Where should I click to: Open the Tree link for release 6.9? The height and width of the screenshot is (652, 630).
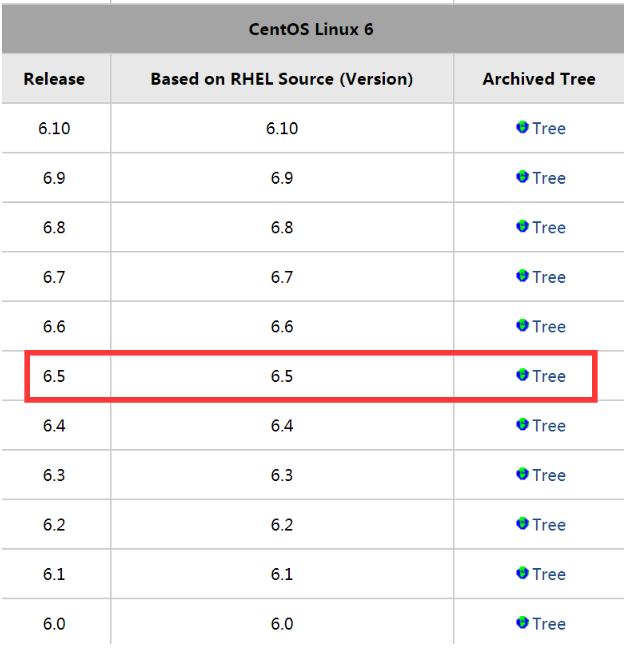549,178
